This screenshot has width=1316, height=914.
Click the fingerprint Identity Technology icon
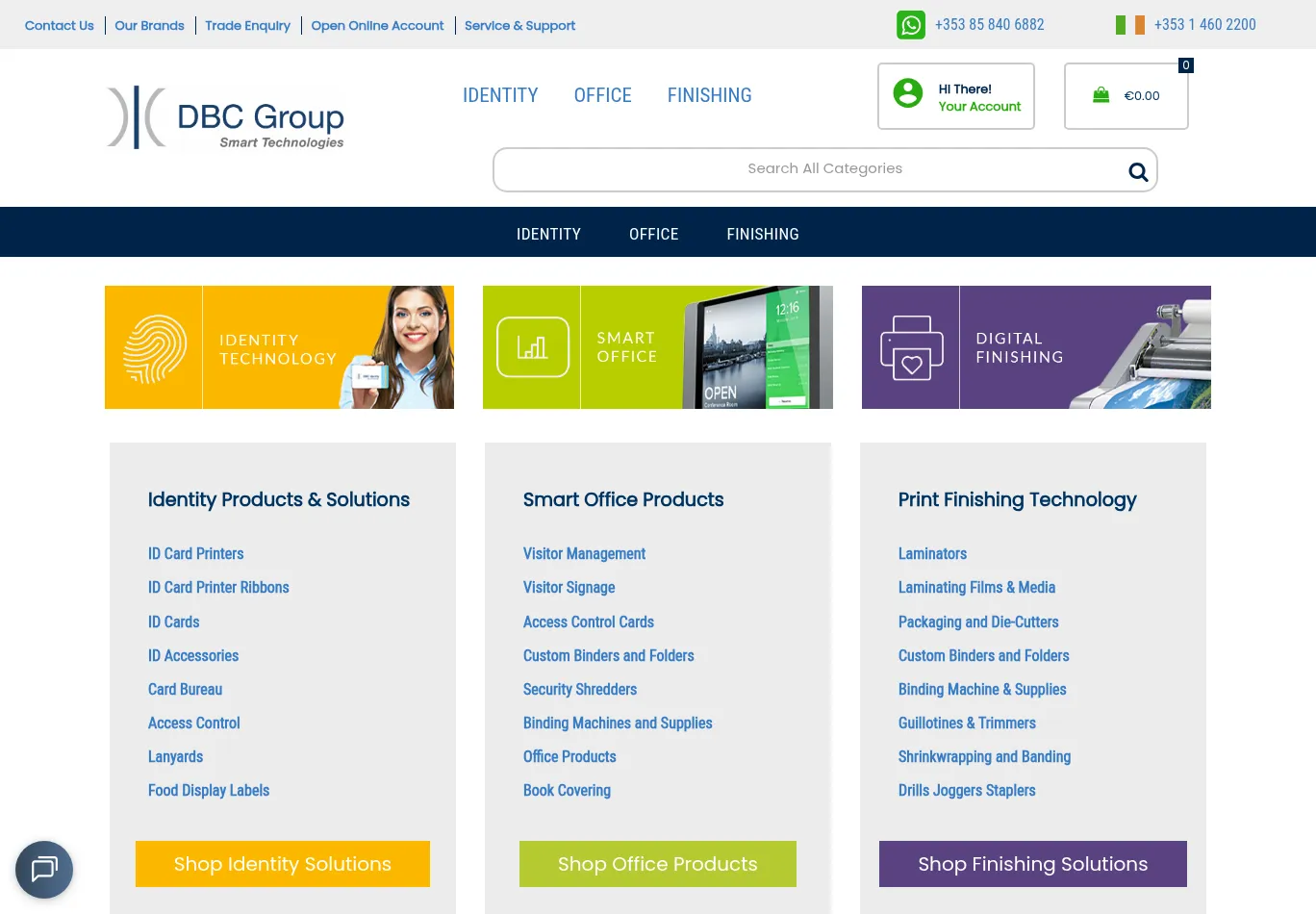(x=155, y=348)
